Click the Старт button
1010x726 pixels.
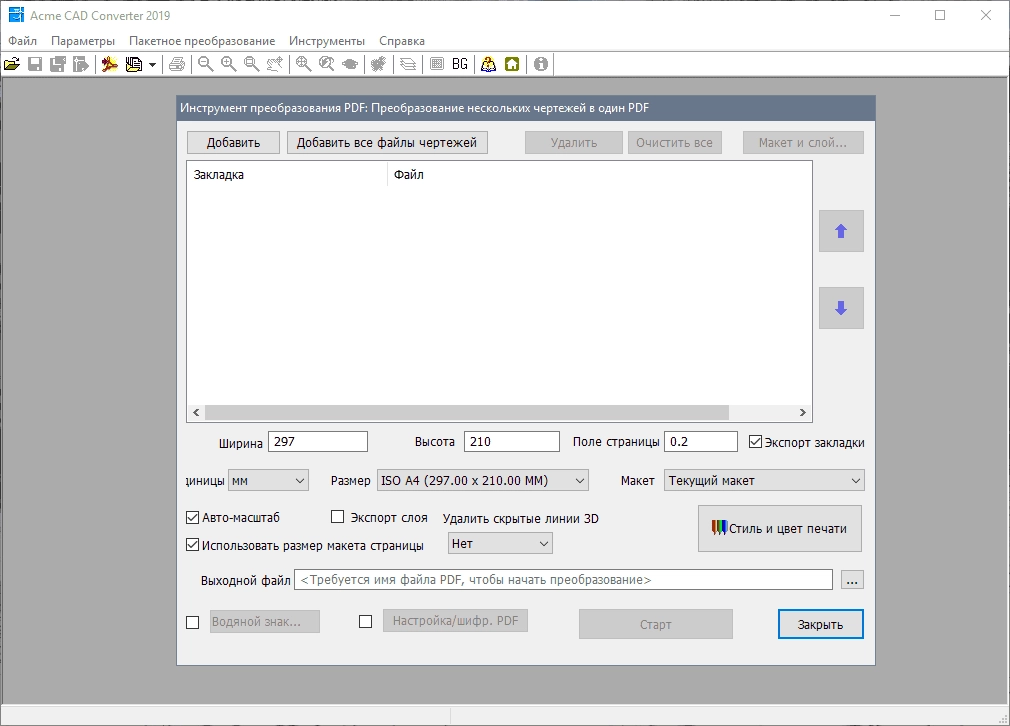[x=656, y=624]
